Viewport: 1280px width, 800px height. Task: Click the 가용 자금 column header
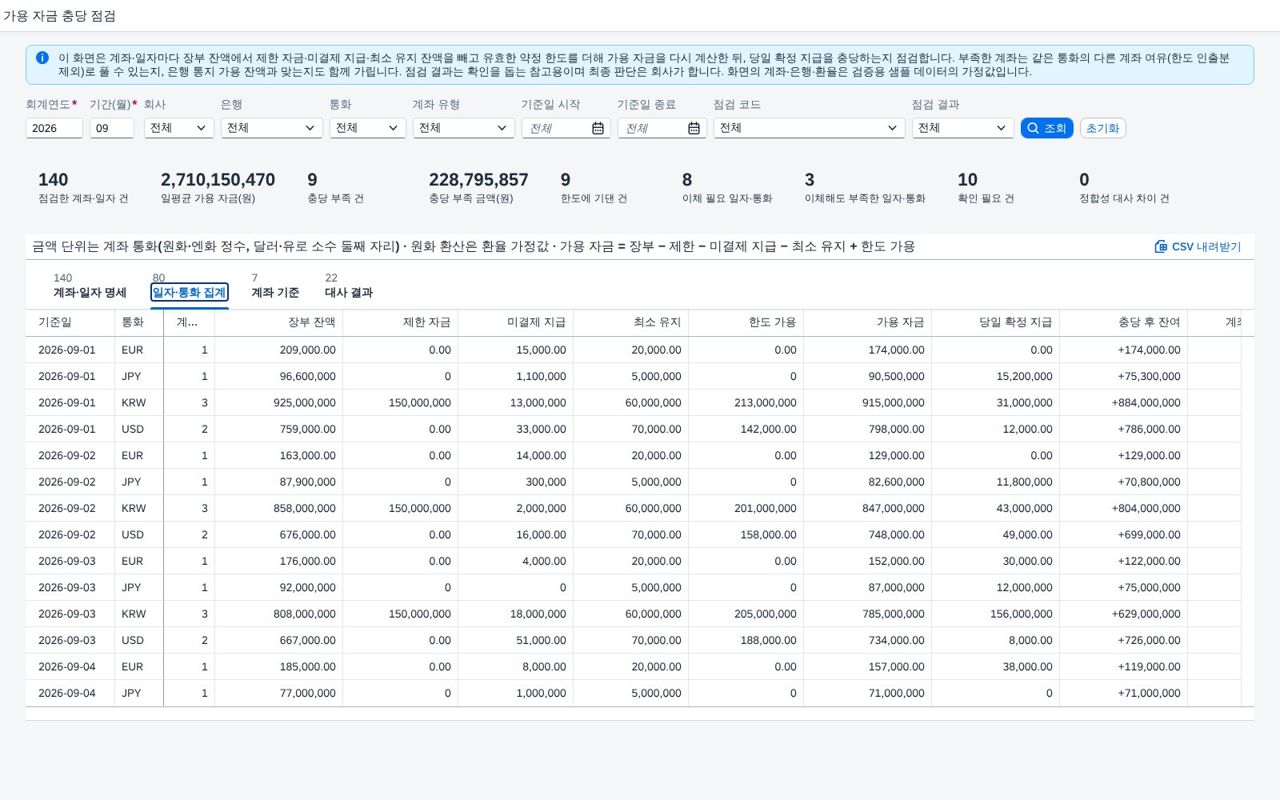pyautogui.click(x=868, y=323)
